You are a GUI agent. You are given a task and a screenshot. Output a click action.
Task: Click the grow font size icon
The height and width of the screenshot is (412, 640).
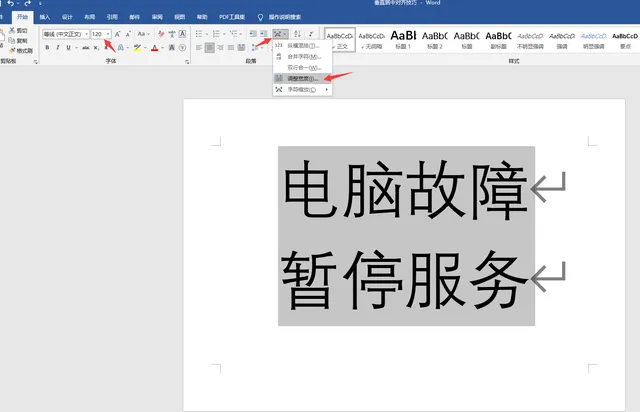(x=118, y=34)
